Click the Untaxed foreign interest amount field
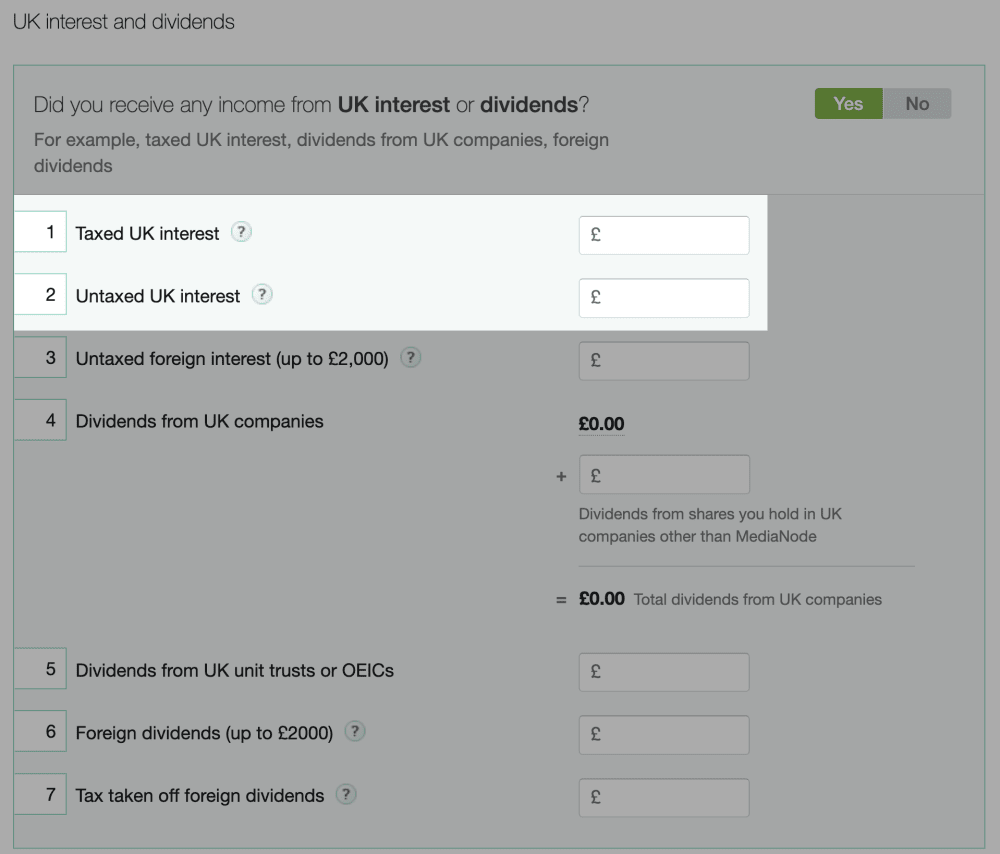 click(x=664, y=361)
